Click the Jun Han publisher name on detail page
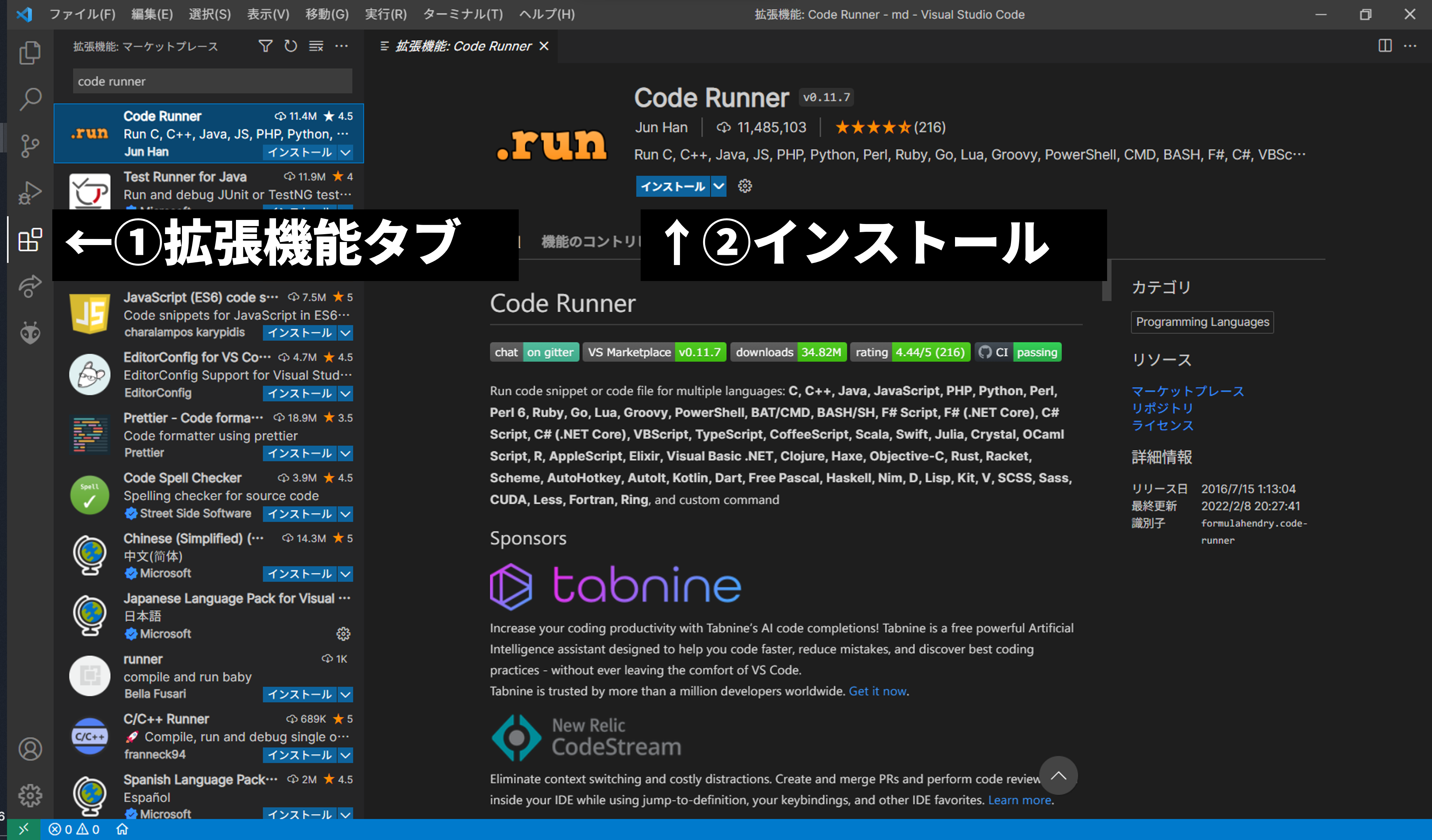 coord(661,127)
